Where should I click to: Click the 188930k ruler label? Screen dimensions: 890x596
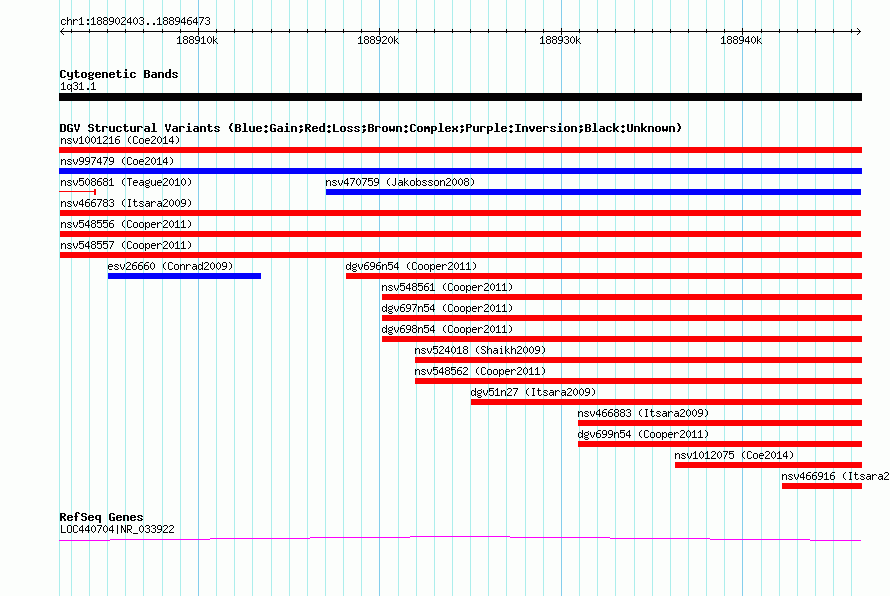click(560, 40)
